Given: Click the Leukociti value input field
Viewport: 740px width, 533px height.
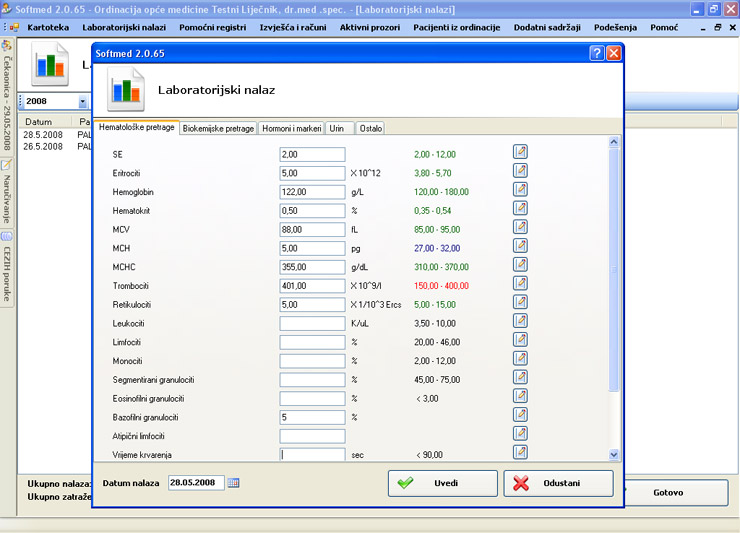Looking at the screenshot, I should tap(312, 323).
